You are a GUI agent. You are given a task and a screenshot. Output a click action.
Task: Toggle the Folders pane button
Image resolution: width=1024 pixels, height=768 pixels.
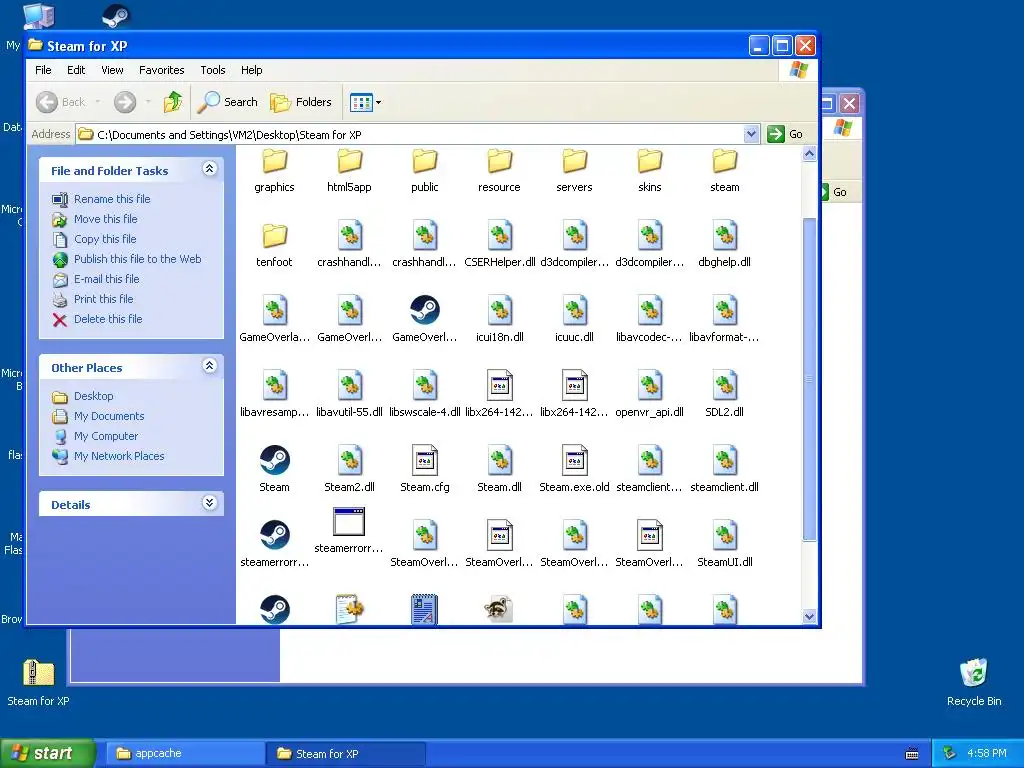[301, 102]
